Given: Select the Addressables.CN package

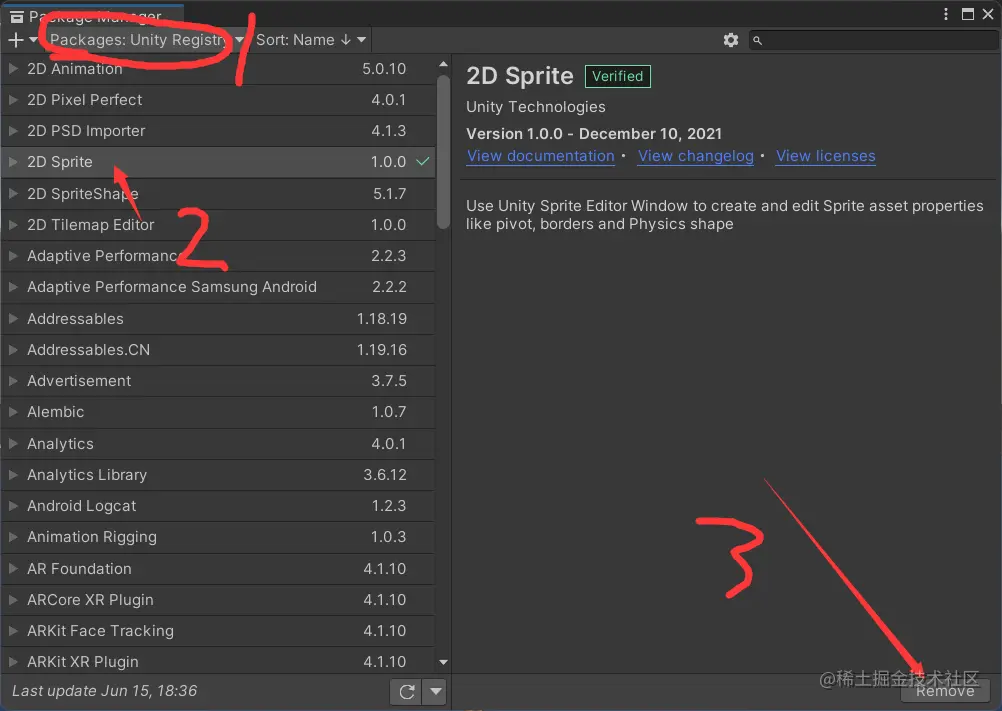Looking at the screenshot, I should [218, 350].
